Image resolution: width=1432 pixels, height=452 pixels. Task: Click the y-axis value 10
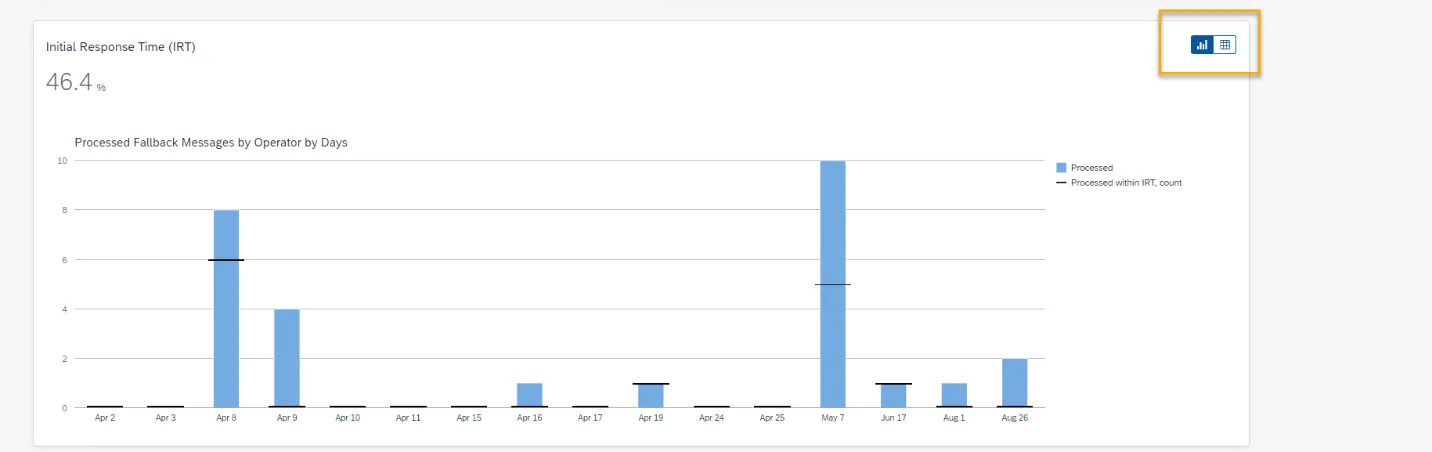point(62,160)
